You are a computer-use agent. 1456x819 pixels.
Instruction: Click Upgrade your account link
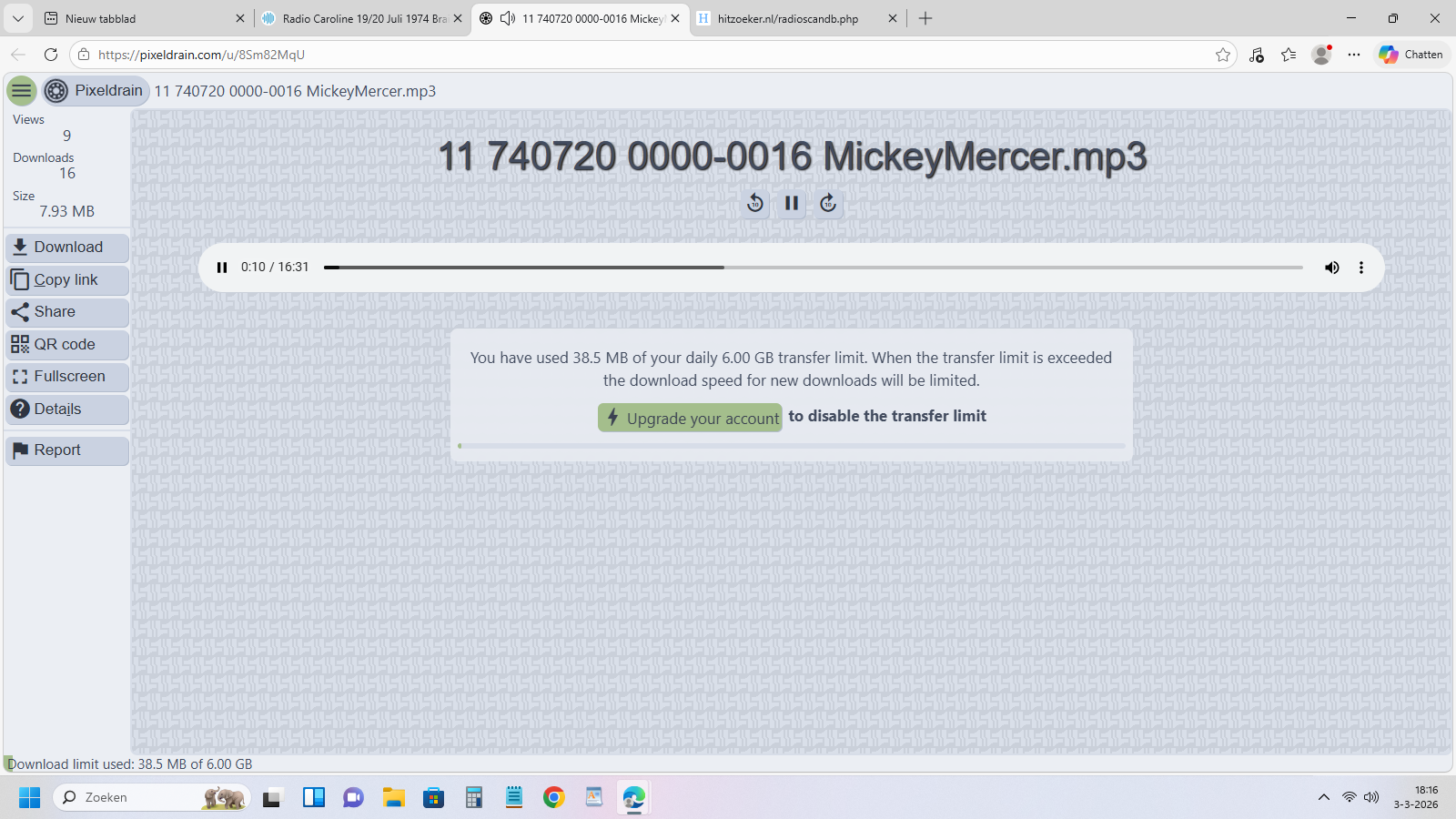click(x=690, y=418)
